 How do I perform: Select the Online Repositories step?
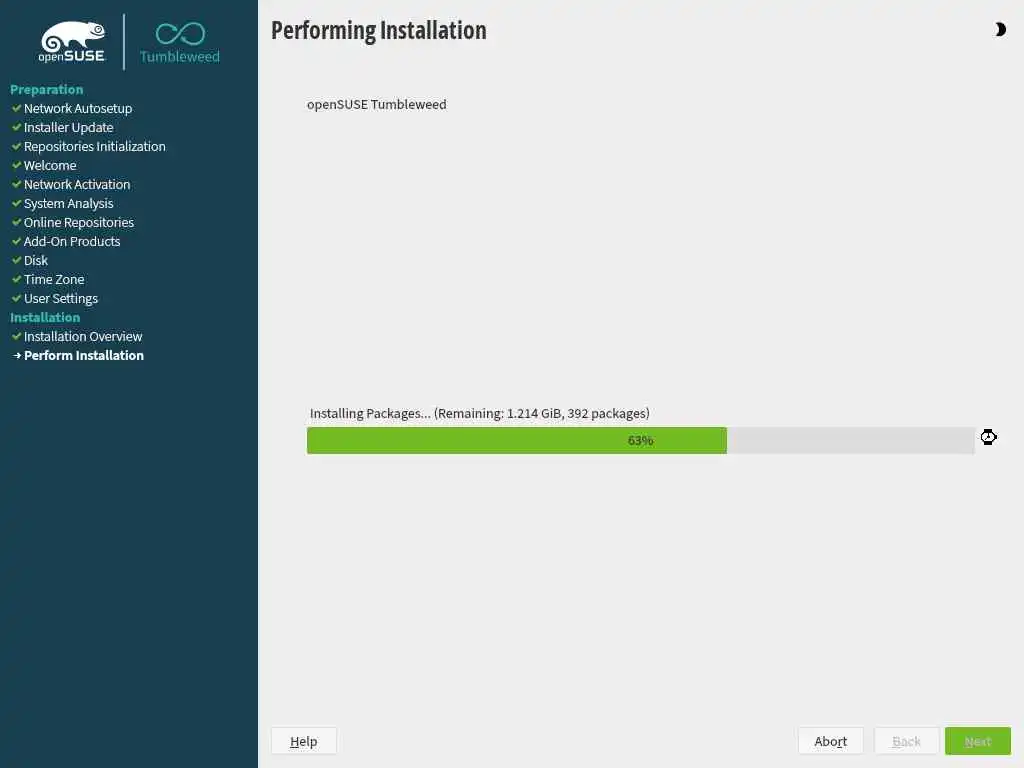tap(79, 223)
